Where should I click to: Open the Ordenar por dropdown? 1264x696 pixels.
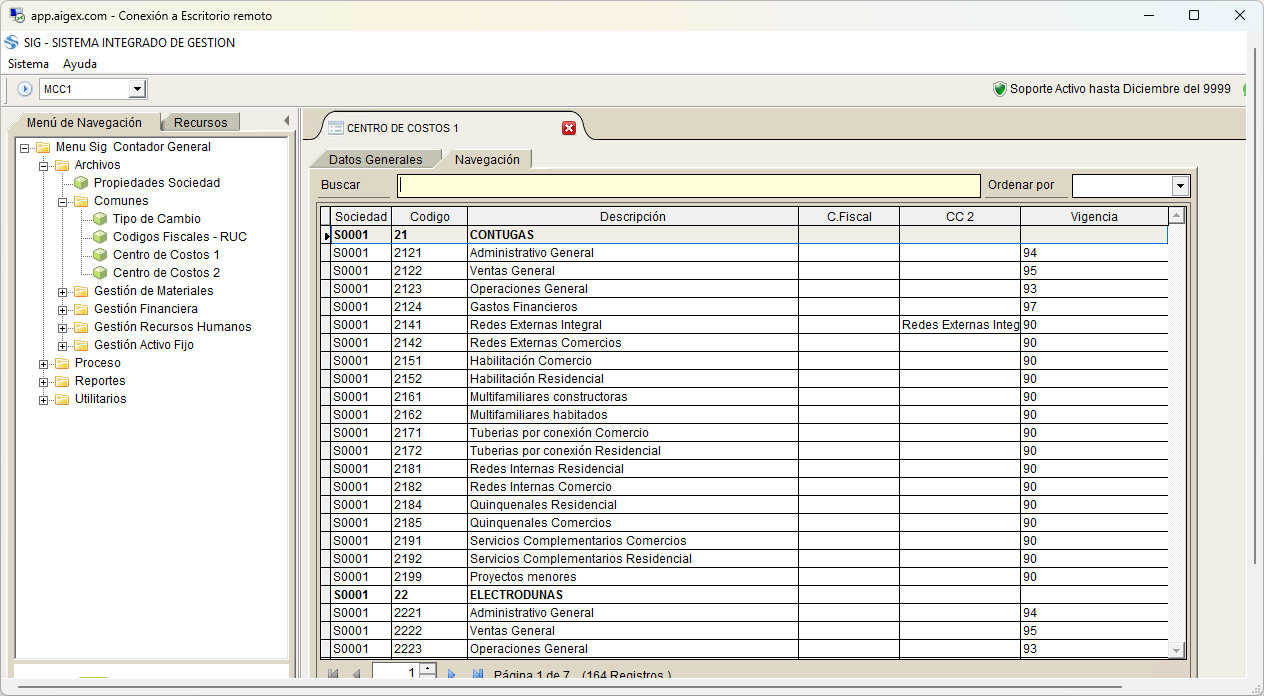tap(1180, 186)
